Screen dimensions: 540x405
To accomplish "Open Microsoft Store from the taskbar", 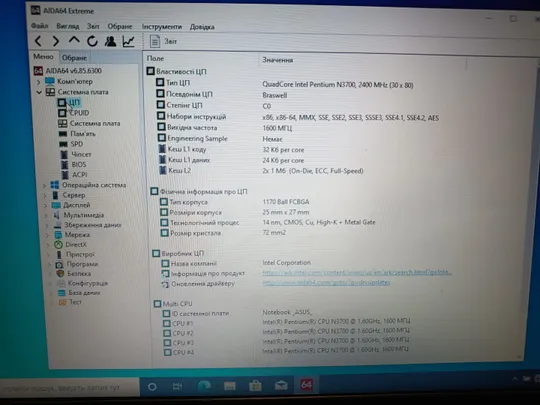I will 255,386.
